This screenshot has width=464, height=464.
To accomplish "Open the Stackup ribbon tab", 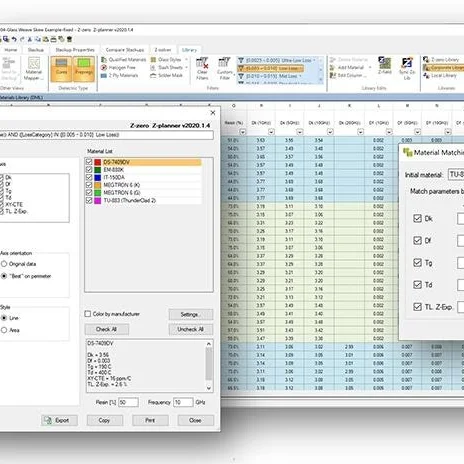I will [36, 50].
